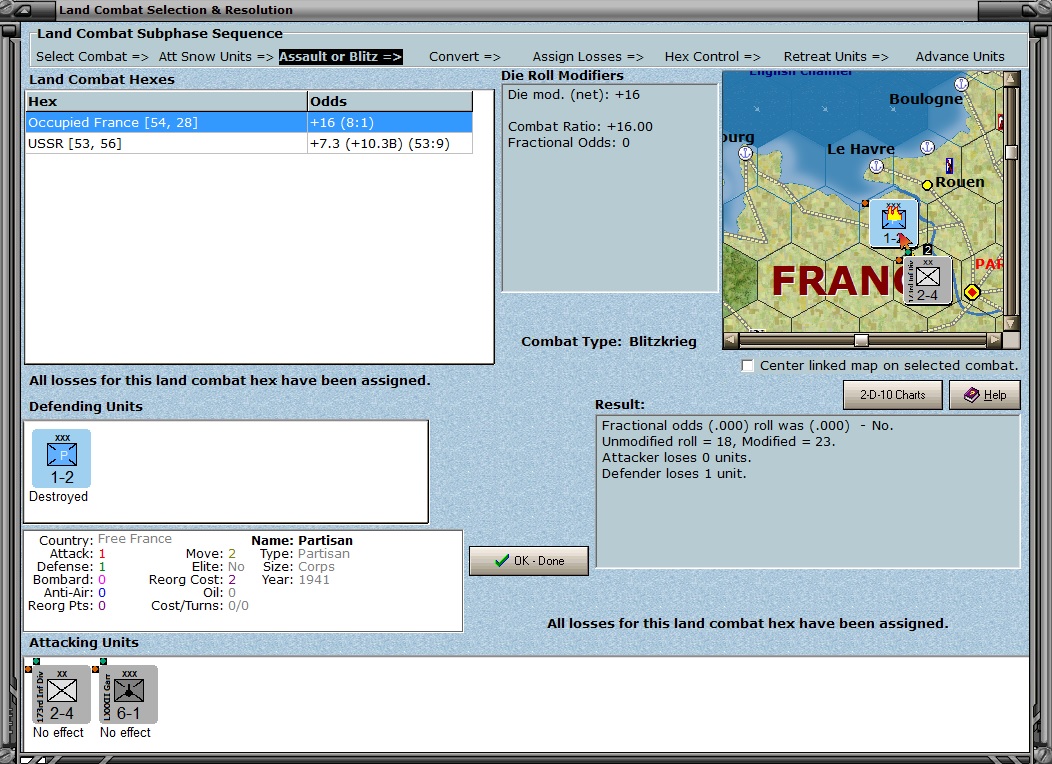
Task: Click the Land Combat Selection & Resolution title
Action: click(x=176, y=10)
